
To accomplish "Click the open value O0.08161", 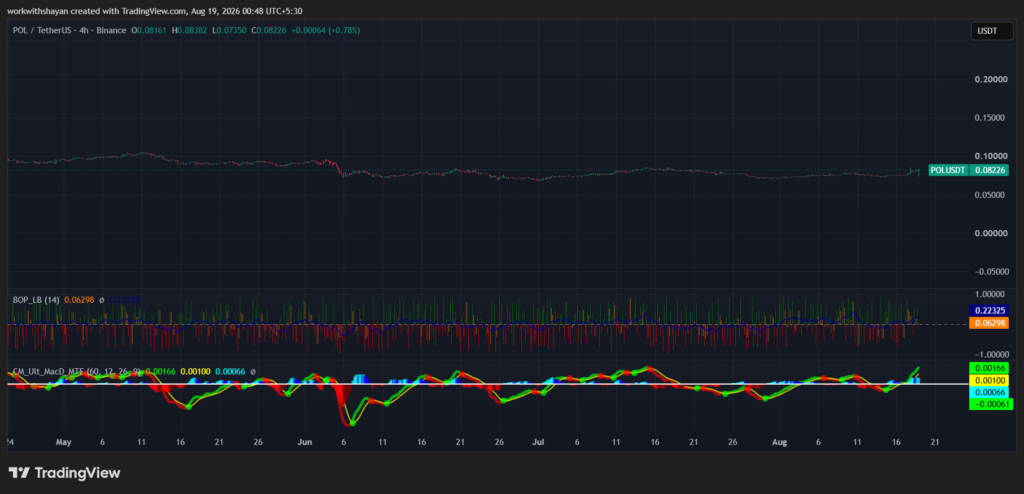I will tap(148, 30).
